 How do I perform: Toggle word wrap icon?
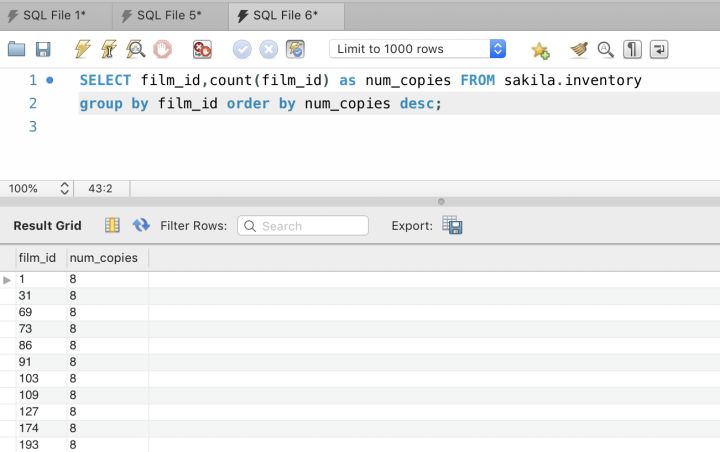[659, 49]
